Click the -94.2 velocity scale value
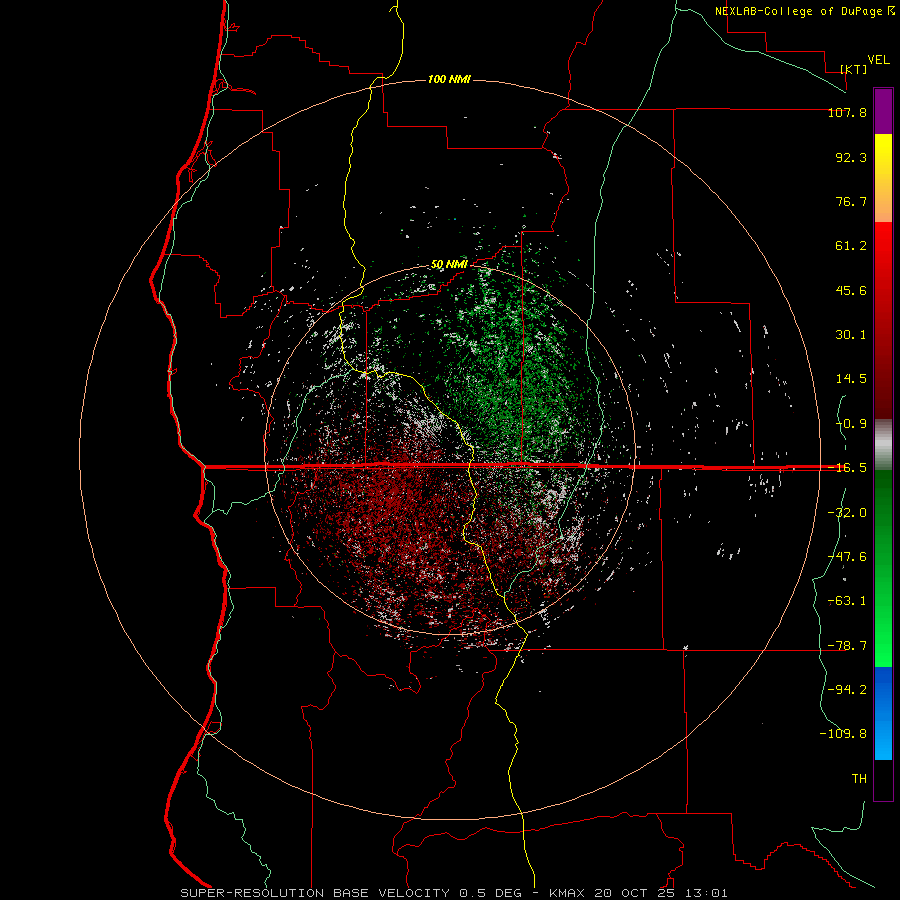This screenshot has height=900, width=900. point(847,689)
